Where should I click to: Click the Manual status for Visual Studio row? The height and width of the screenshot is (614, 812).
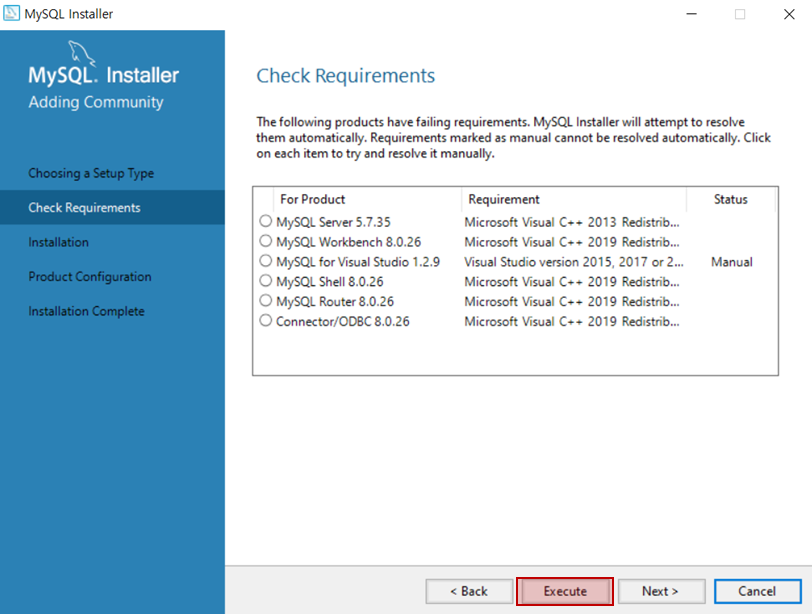[732, 262]
